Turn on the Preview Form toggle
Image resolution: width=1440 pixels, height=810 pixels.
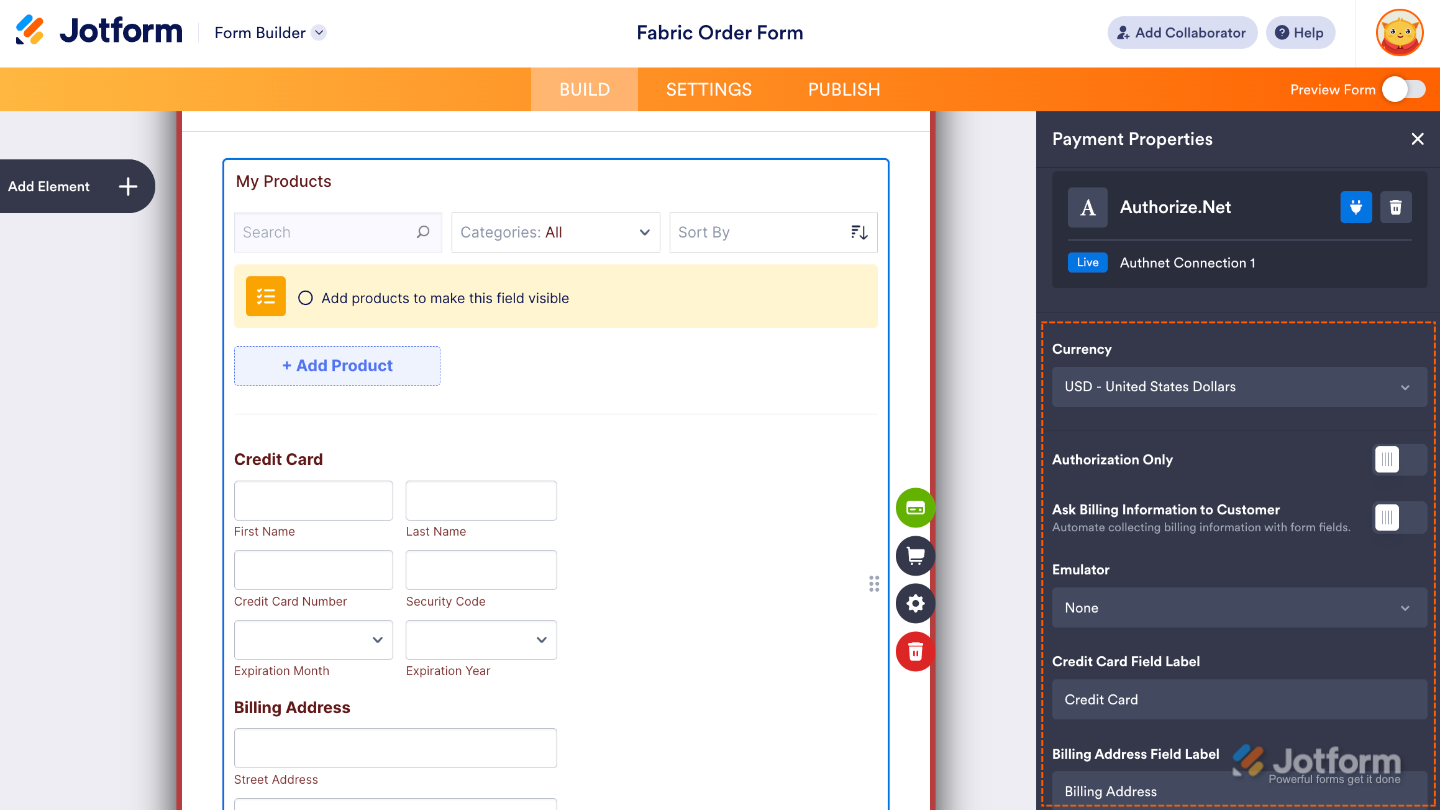(1404, 89)
